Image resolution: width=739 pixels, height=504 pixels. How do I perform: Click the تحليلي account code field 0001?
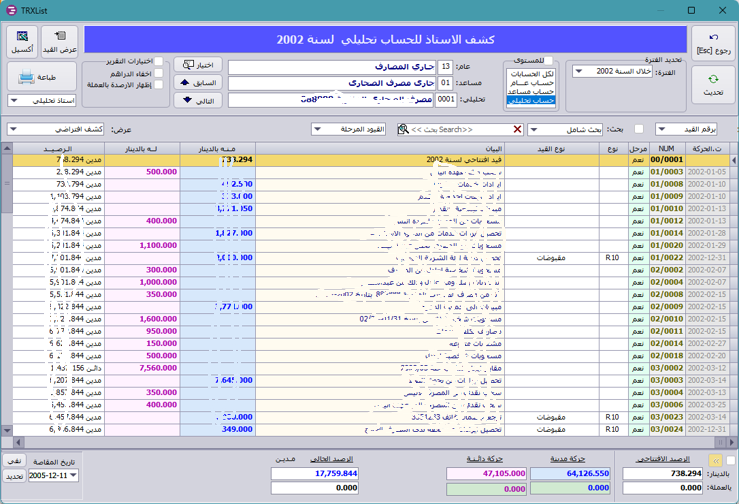[445, 100]
